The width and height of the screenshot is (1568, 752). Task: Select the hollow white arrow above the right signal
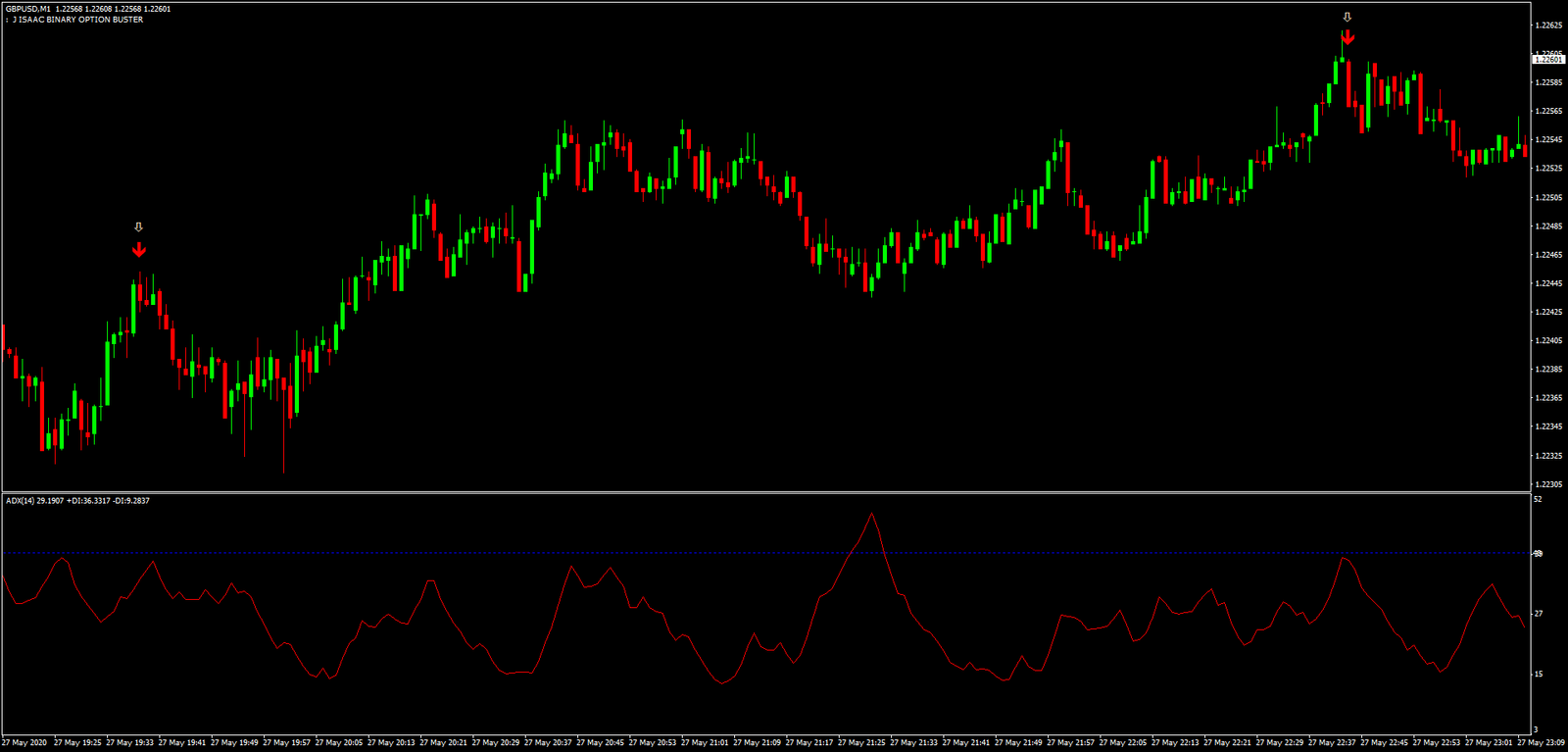pyautogui.click(x=1347, y=17)
